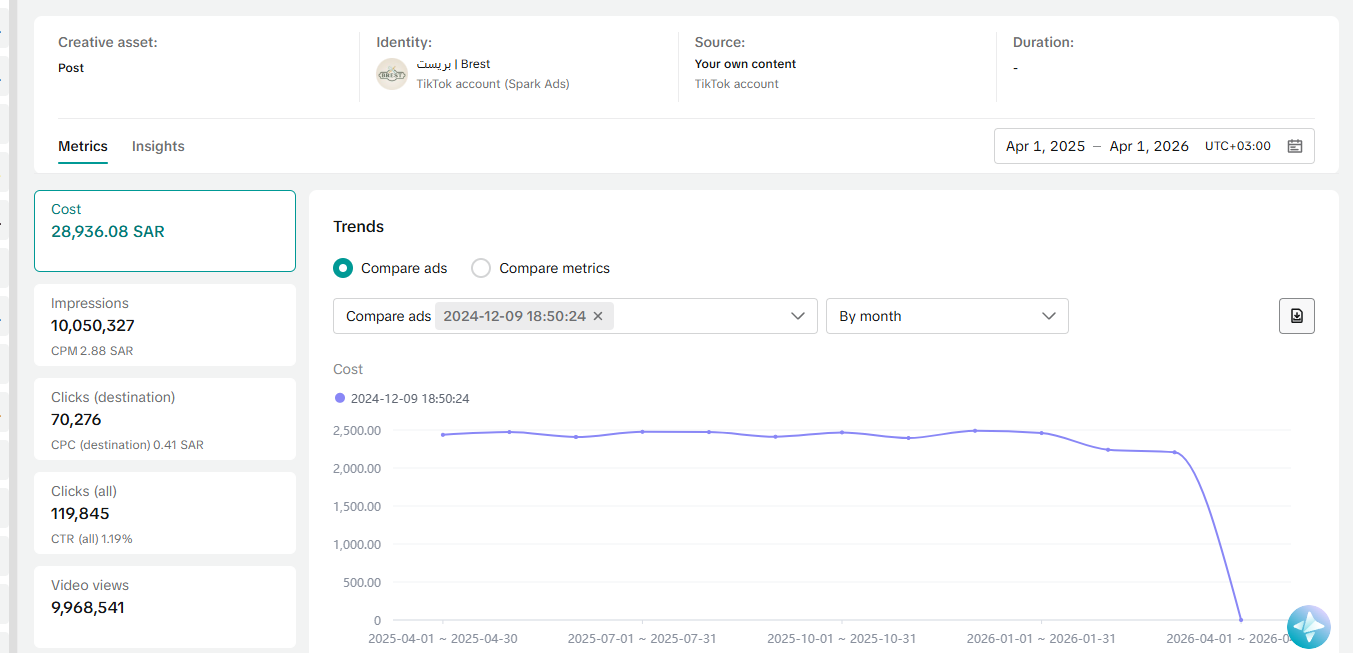Image resolution: width=1353 pixels, height=653 pixels.
Task: Toggle the 2024-12-09 18:50:24 chart legend
Action: (x=402, y=398)
